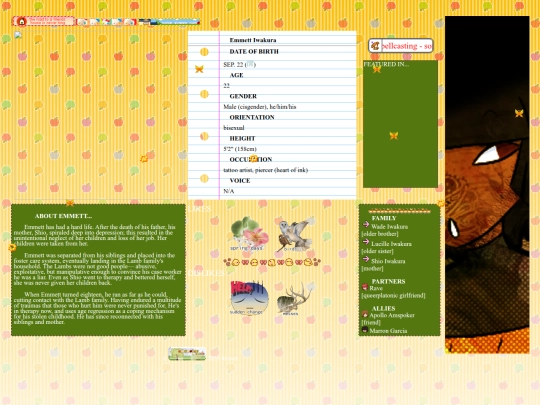Click the pink arrow beside Lucille Iwakura

[x=366, y=242]
